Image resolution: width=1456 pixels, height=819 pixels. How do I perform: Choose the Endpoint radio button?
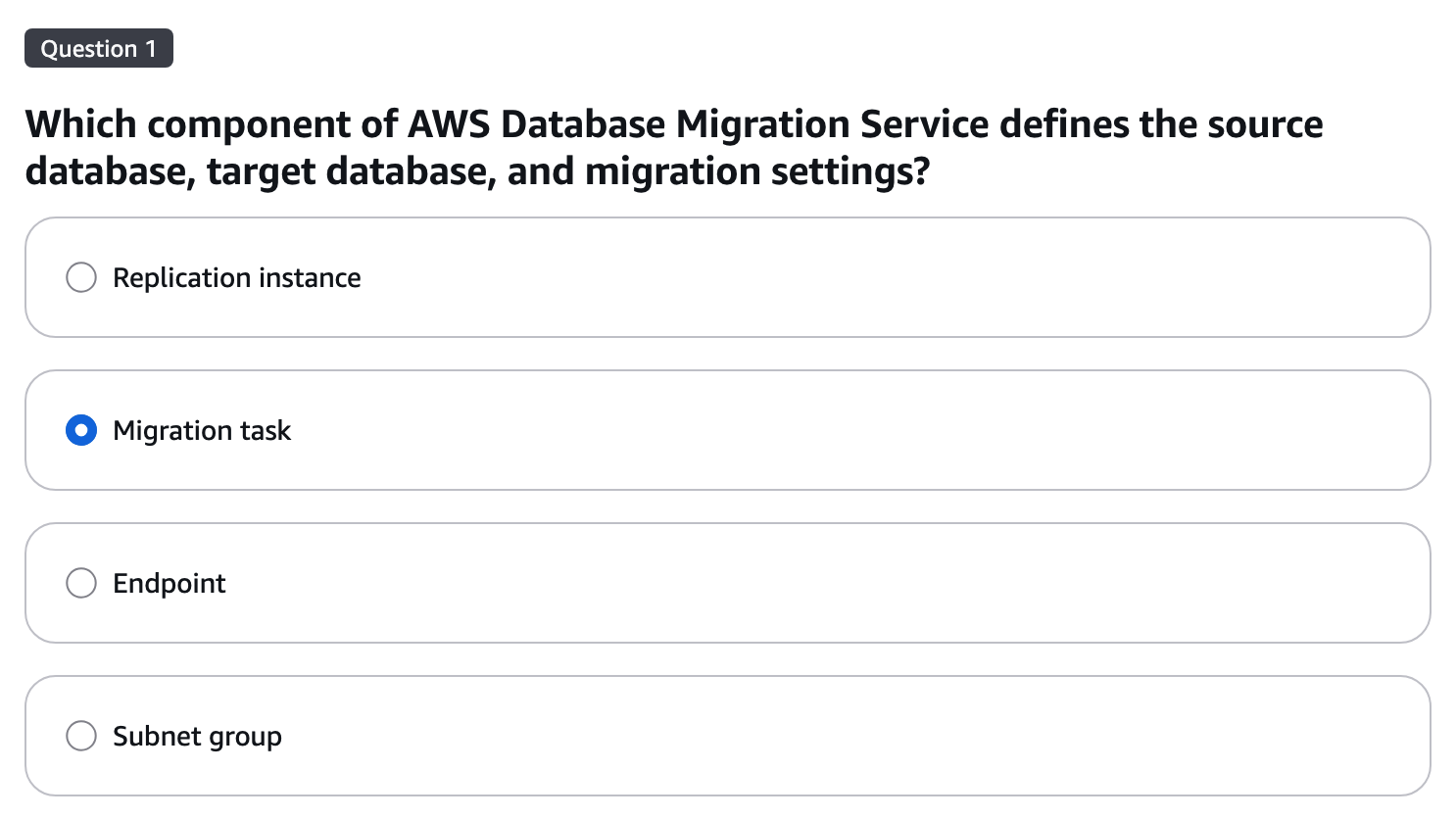pos(81,583)
